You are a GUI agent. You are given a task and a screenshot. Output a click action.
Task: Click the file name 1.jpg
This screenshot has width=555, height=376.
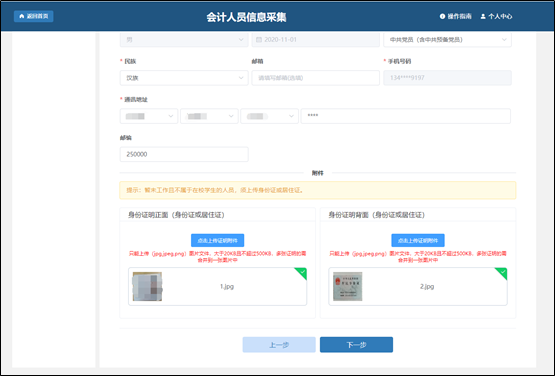[227, 286]
